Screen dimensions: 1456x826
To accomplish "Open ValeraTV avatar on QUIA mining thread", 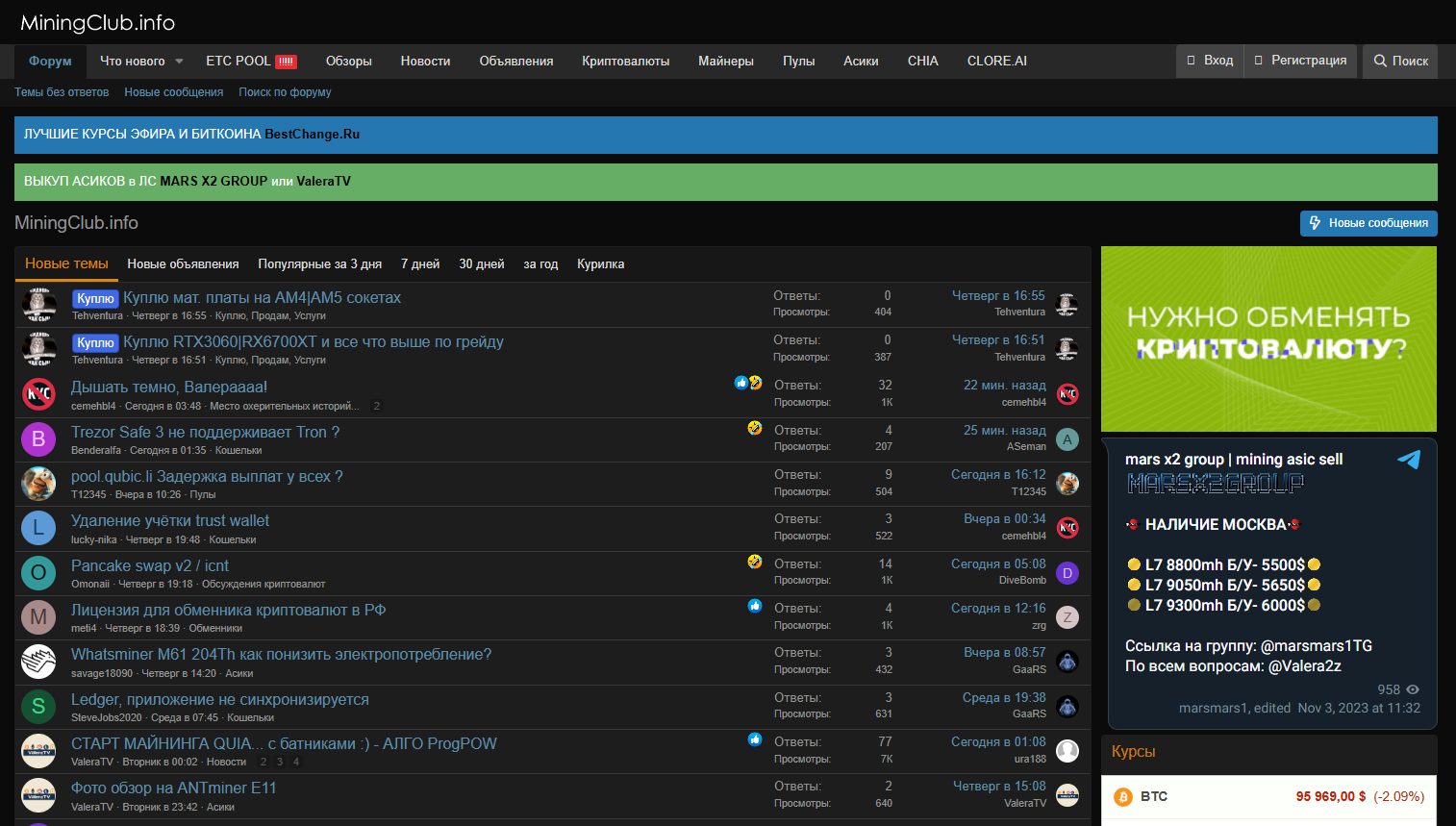I will [x=38, y=751].
